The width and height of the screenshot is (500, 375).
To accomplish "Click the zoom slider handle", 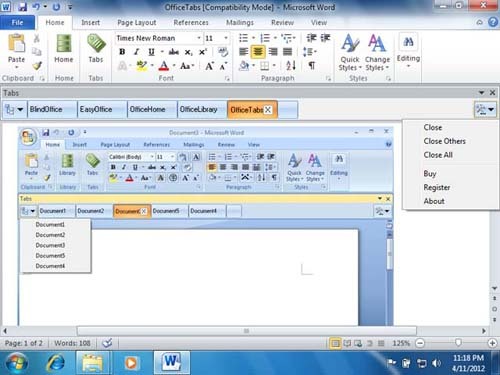I will pos(458,343).
